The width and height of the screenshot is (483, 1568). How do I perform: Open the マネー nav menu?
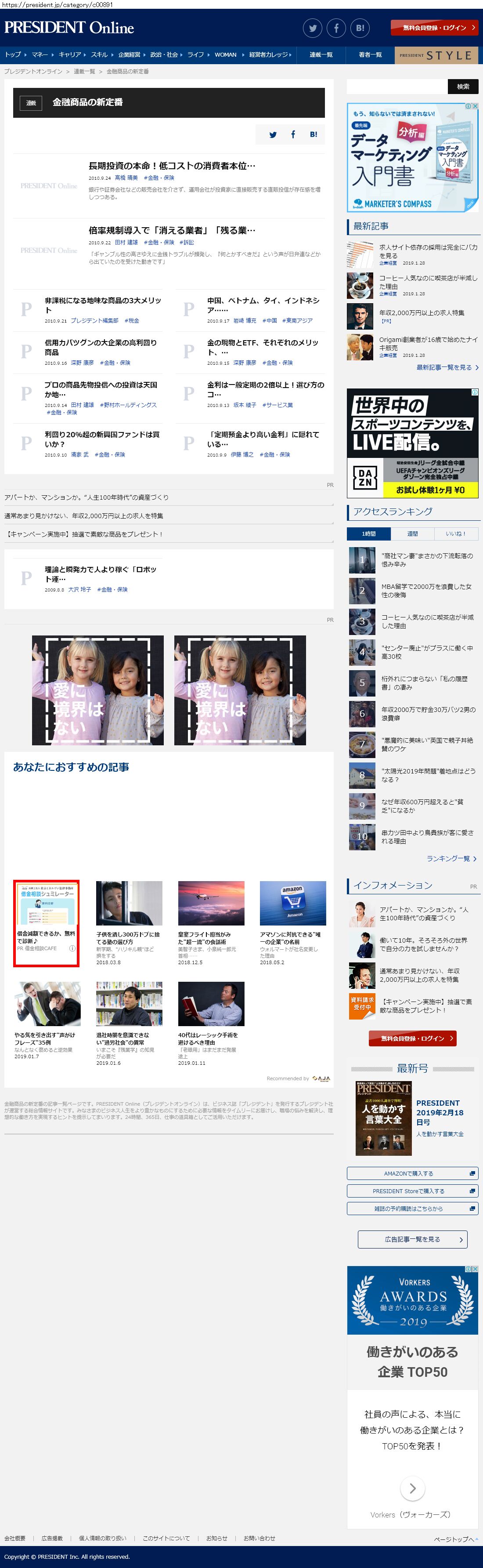(x=40, y=55)
